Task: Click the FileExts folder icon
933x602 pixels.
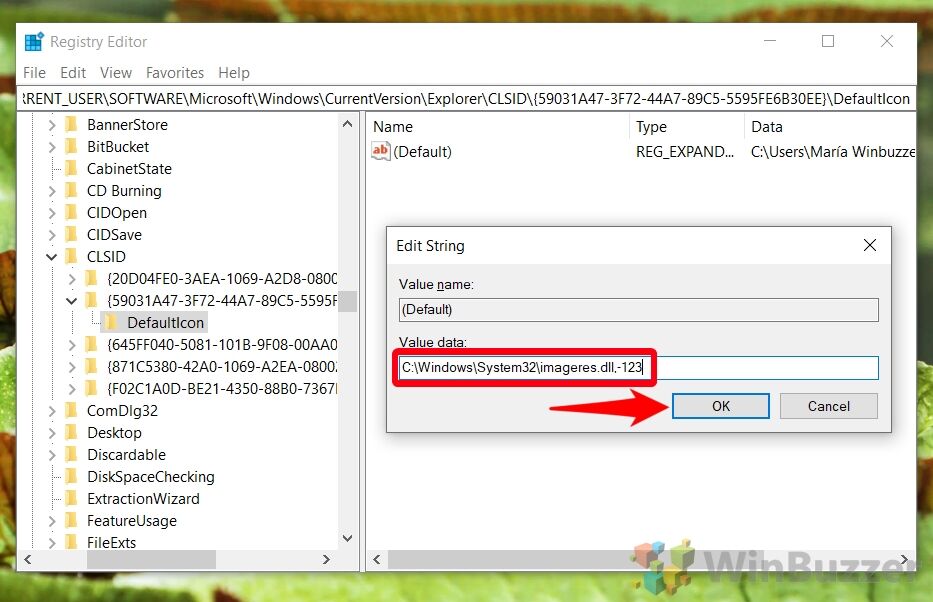Action: (x=71, y=543)
